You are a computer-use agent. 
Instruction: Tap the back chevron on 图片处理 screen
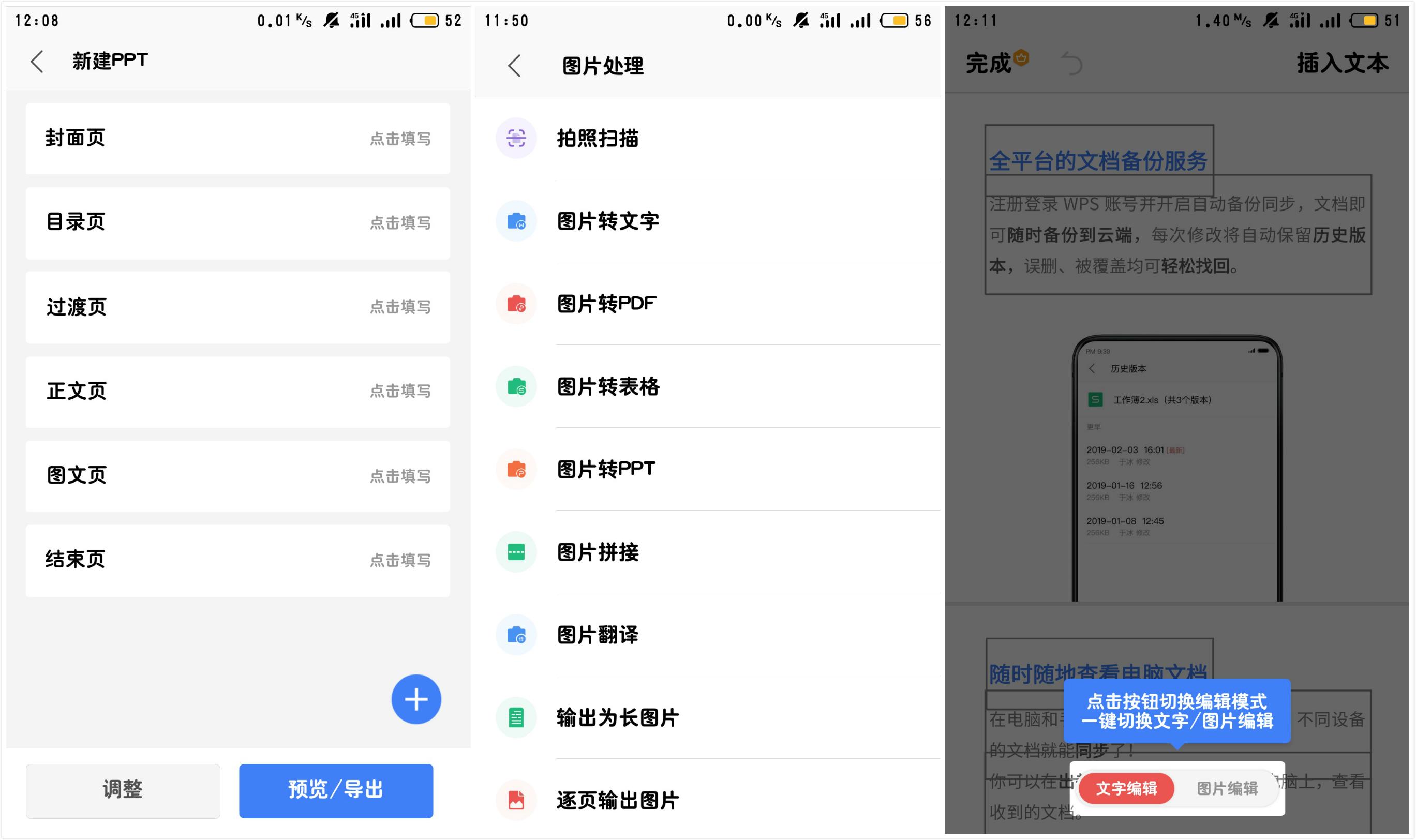(514, 66)
